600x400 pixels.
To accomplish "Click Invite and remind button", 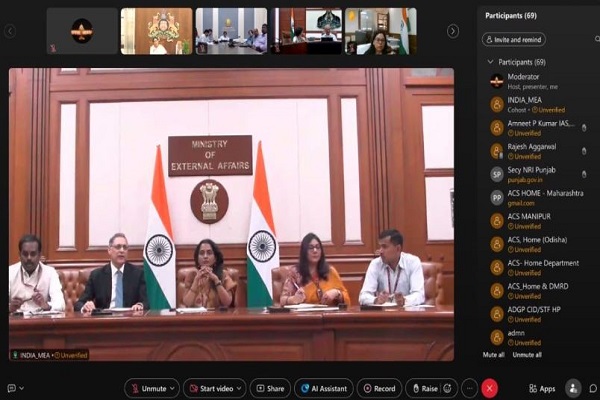I will (x=514, y=39).
